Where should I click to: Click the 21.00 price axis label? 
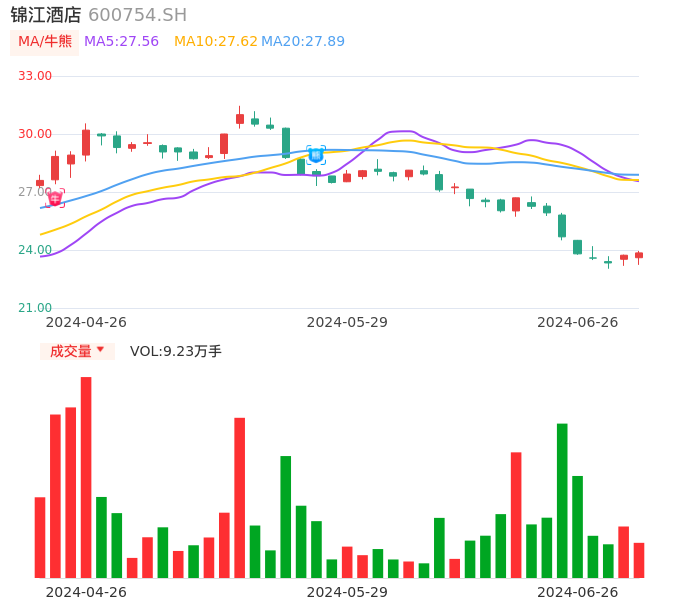pos(36,308)
